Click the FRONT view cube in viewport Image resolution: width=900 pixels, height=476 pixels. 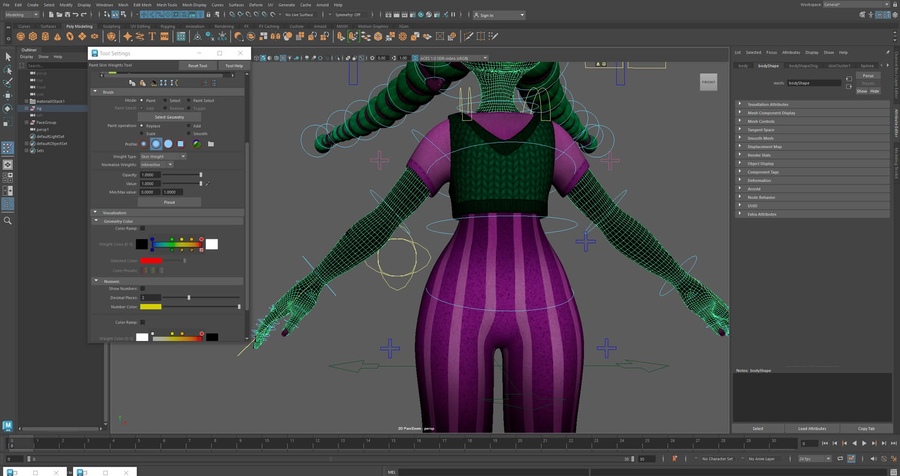pos(708,82)
